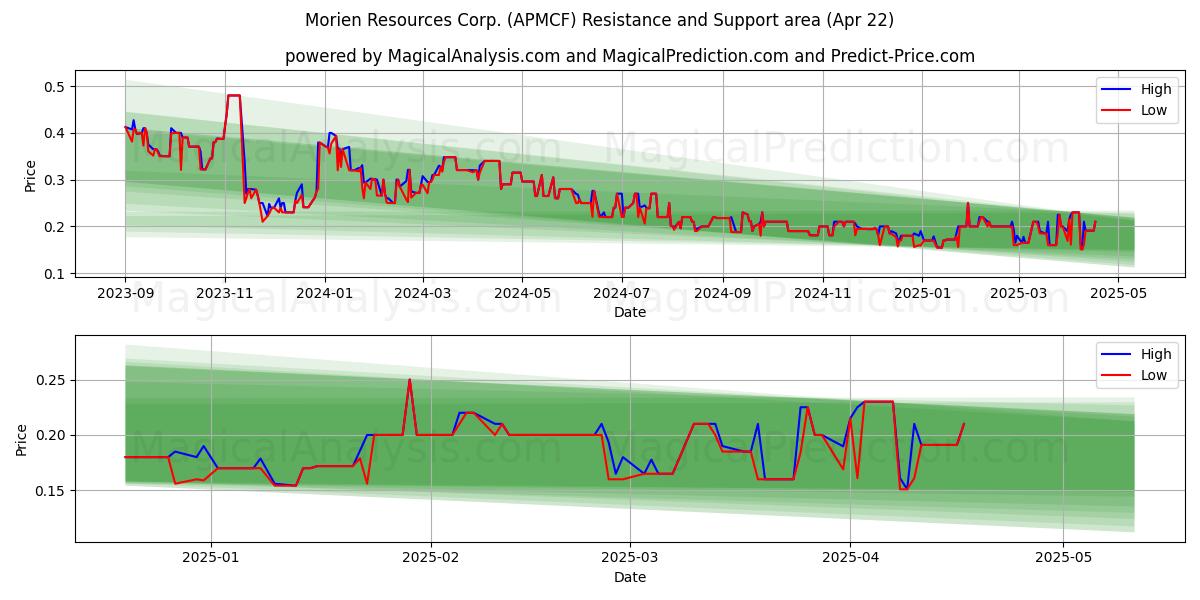
Task: Click the 2024-01 tick label in top chart
Action: coord(324,294)
